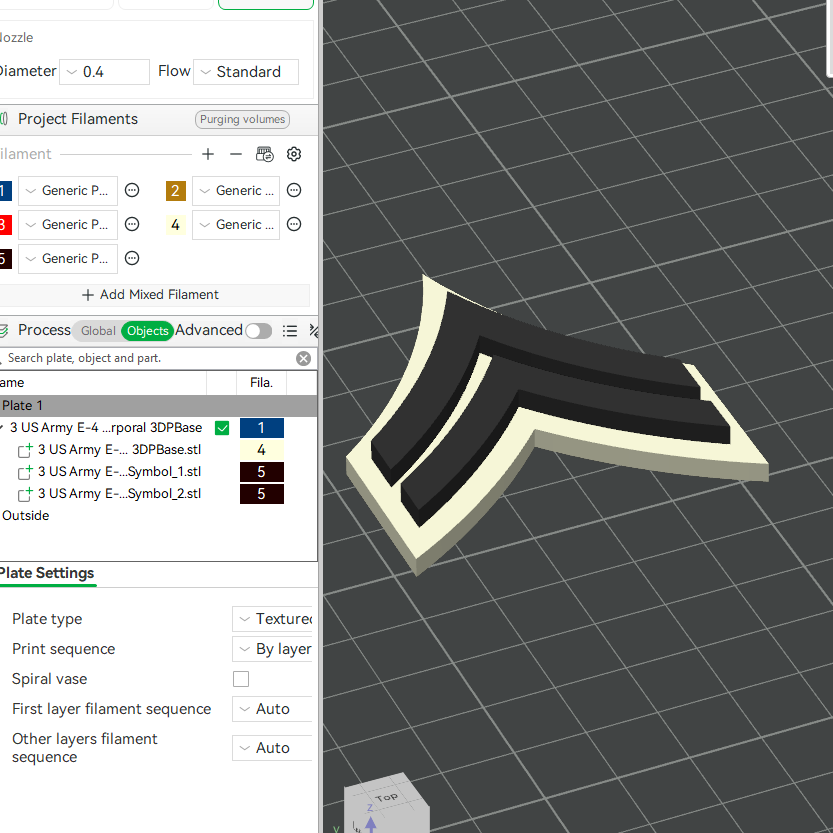Change filament of Corporal 3DPBase object row

261,428
